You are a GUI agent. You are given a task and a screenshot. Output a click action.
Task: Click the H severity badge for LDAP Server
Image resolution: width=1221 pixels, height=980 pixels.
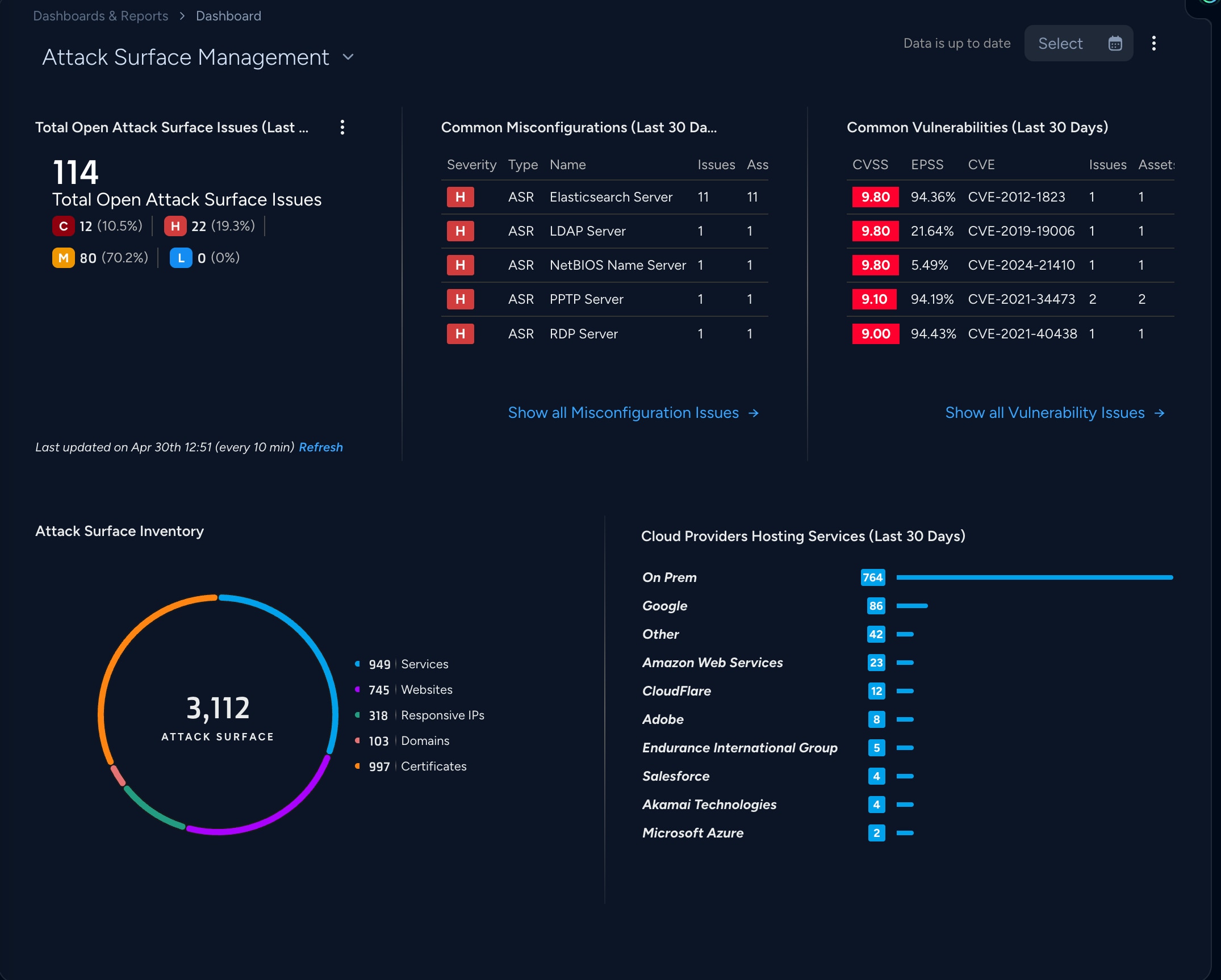(x=461, y=231)
